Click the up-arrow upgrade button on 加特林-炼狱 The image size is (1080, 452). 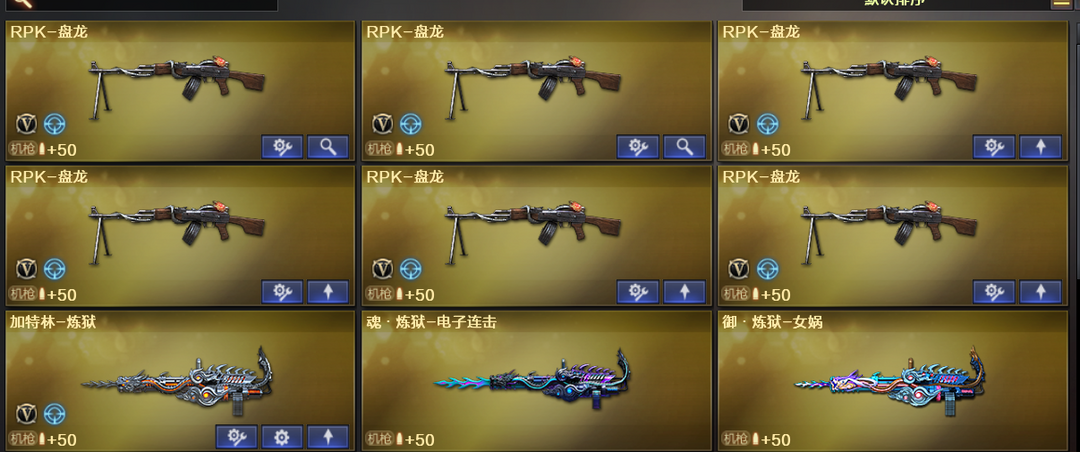pyautogui.click(x=328, y=437)
